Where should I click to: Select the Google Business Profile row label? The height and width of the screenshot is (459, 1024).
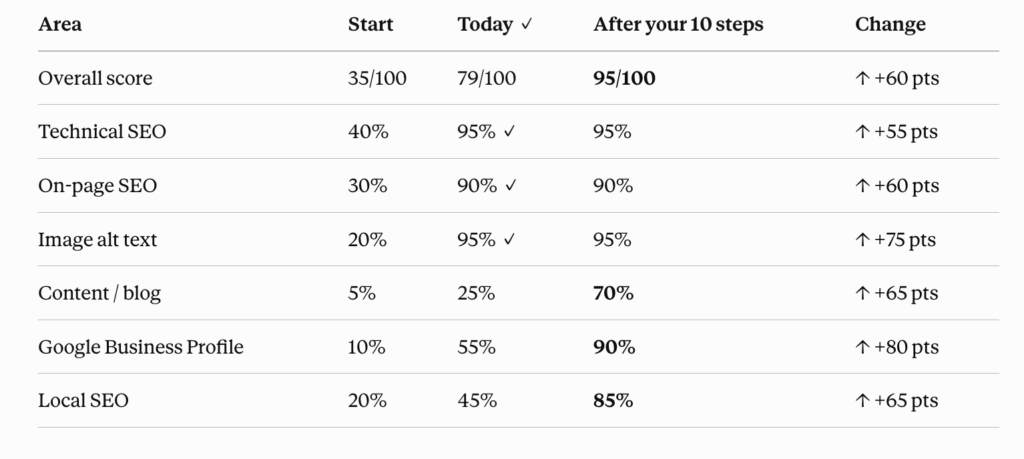140,347
